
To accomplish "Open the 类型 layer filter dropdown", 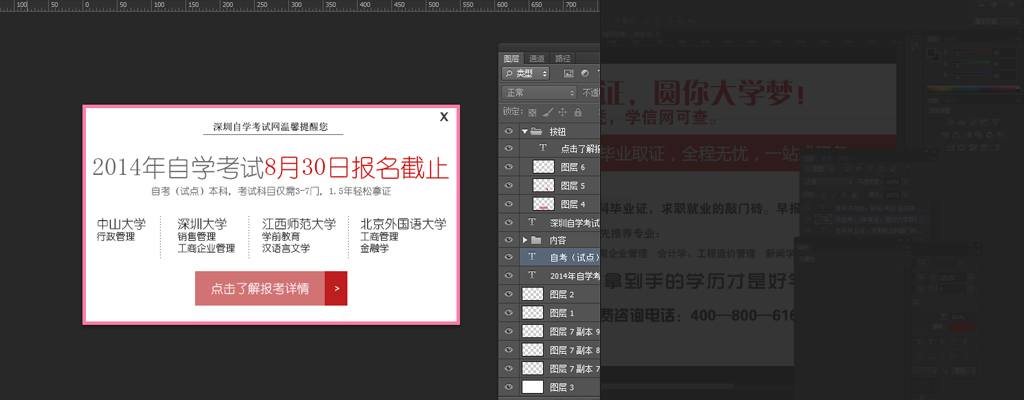I will click(525, 73).
